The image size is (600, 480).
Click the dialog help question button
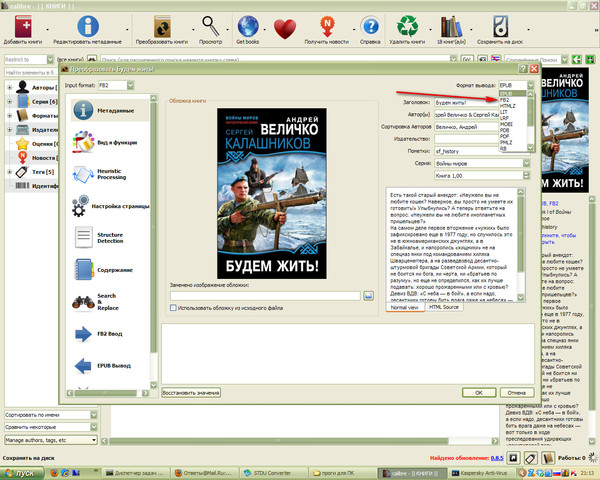pyautogui.click(x=523, y=69)
